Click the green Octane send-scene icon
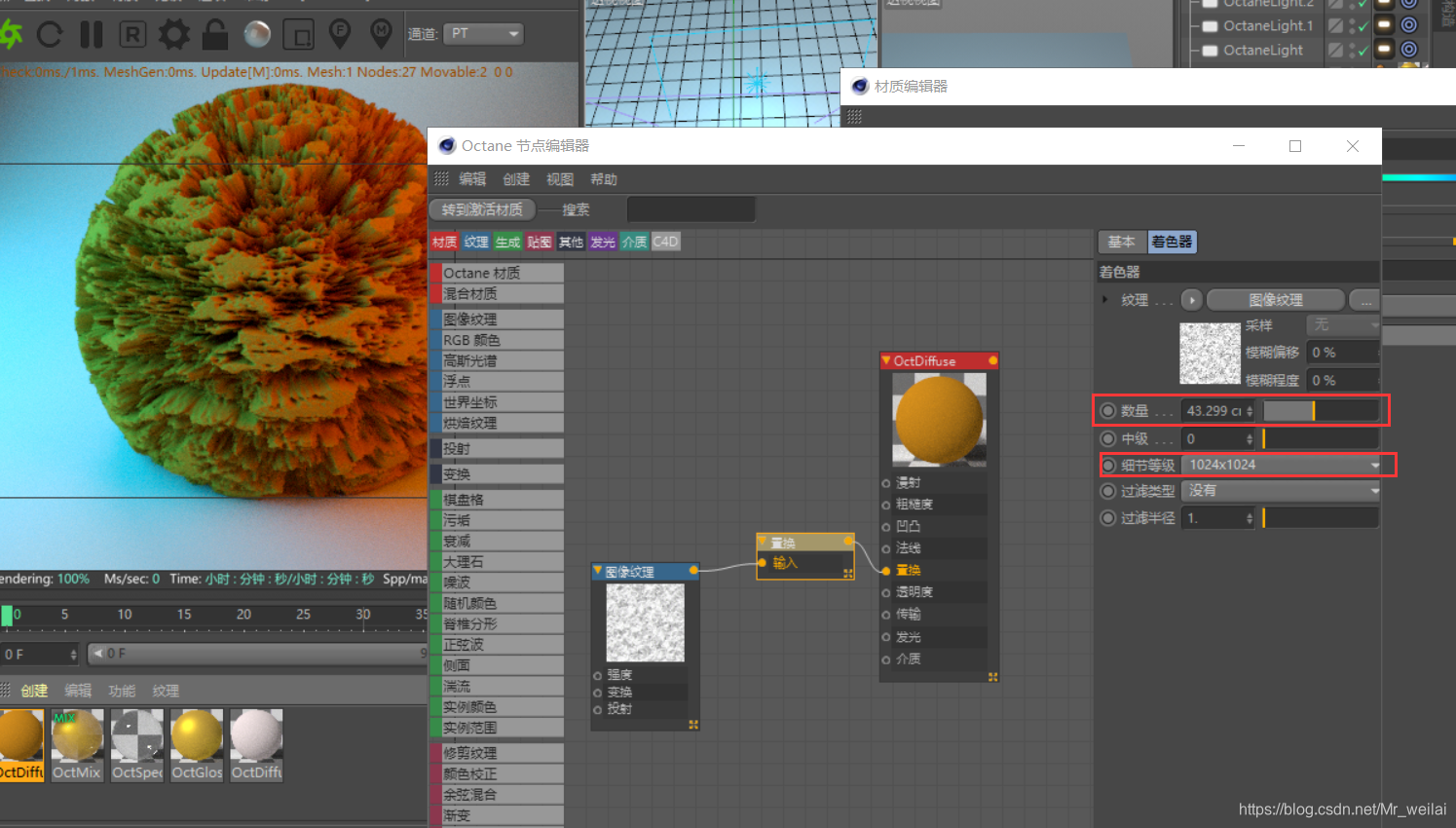The image size is (1456, 828). click(x=11, y=34)
